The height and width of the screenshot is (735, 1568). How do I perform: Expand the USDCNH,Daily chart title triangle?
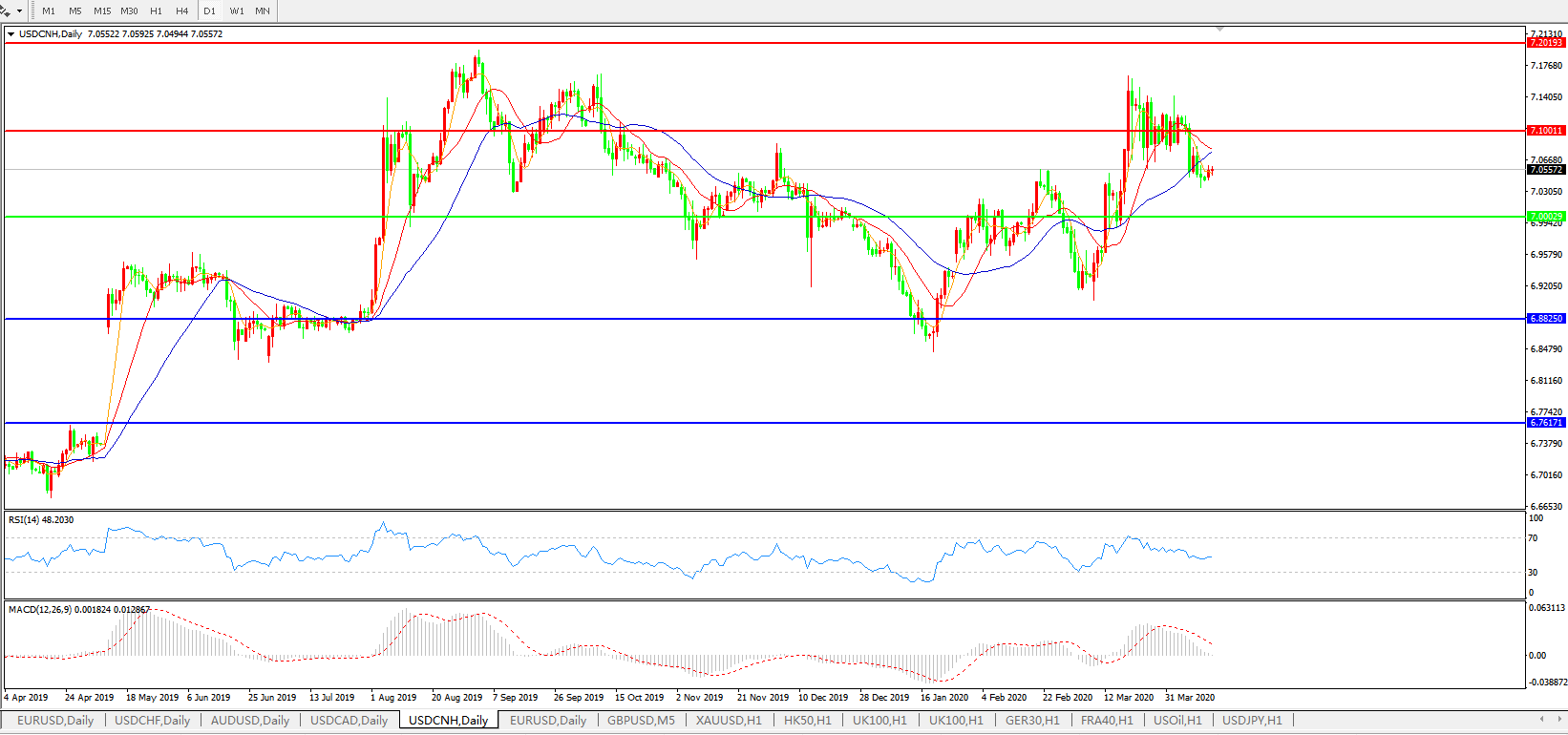(11, 34)
